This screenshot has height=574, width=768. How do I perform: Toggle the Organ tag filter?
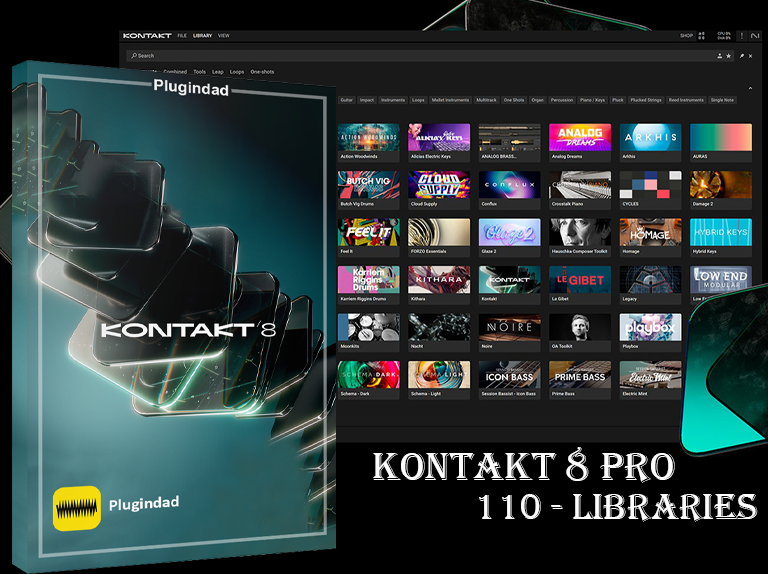(537, 100)
